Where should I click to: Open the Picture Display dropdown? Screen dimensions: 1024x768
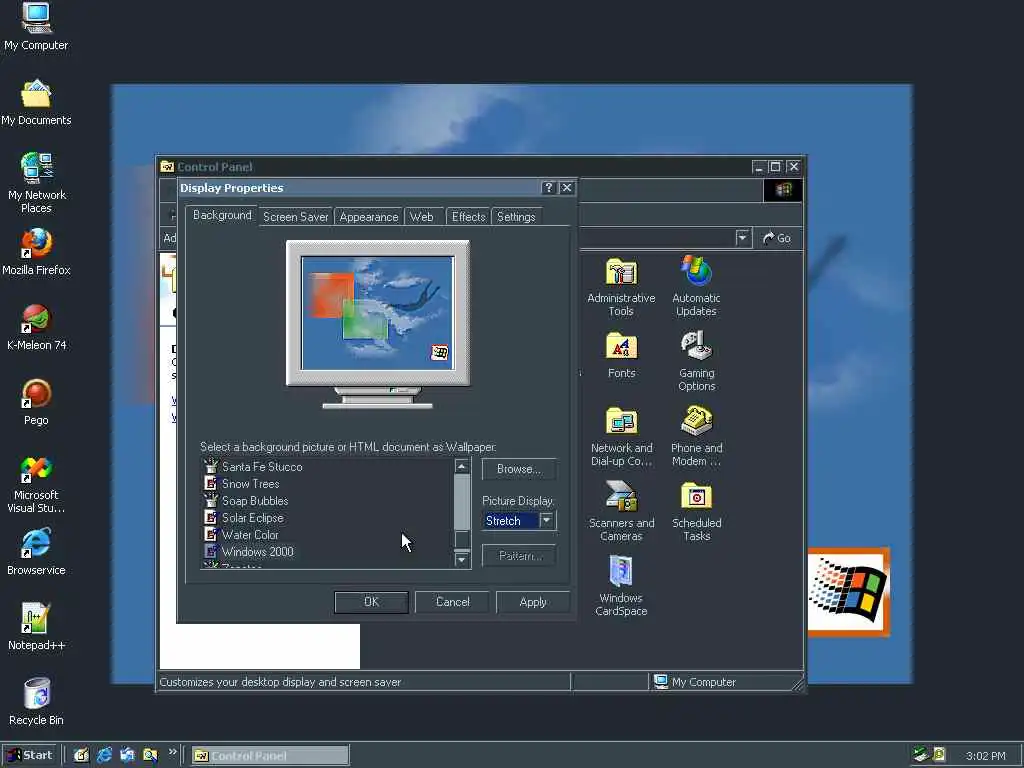pyautogui.click(x=547, y=520)
